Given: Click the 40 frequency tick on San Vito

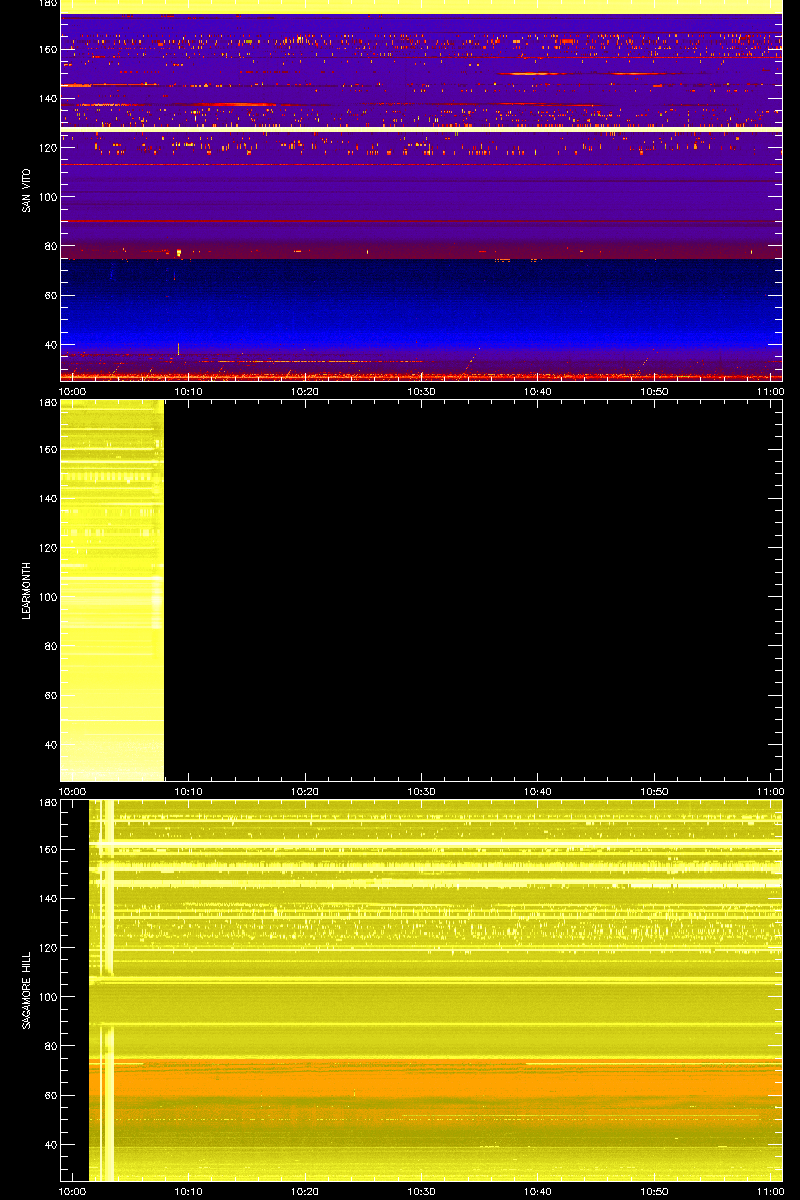Looking at the screenshot, I should point(49,344).
